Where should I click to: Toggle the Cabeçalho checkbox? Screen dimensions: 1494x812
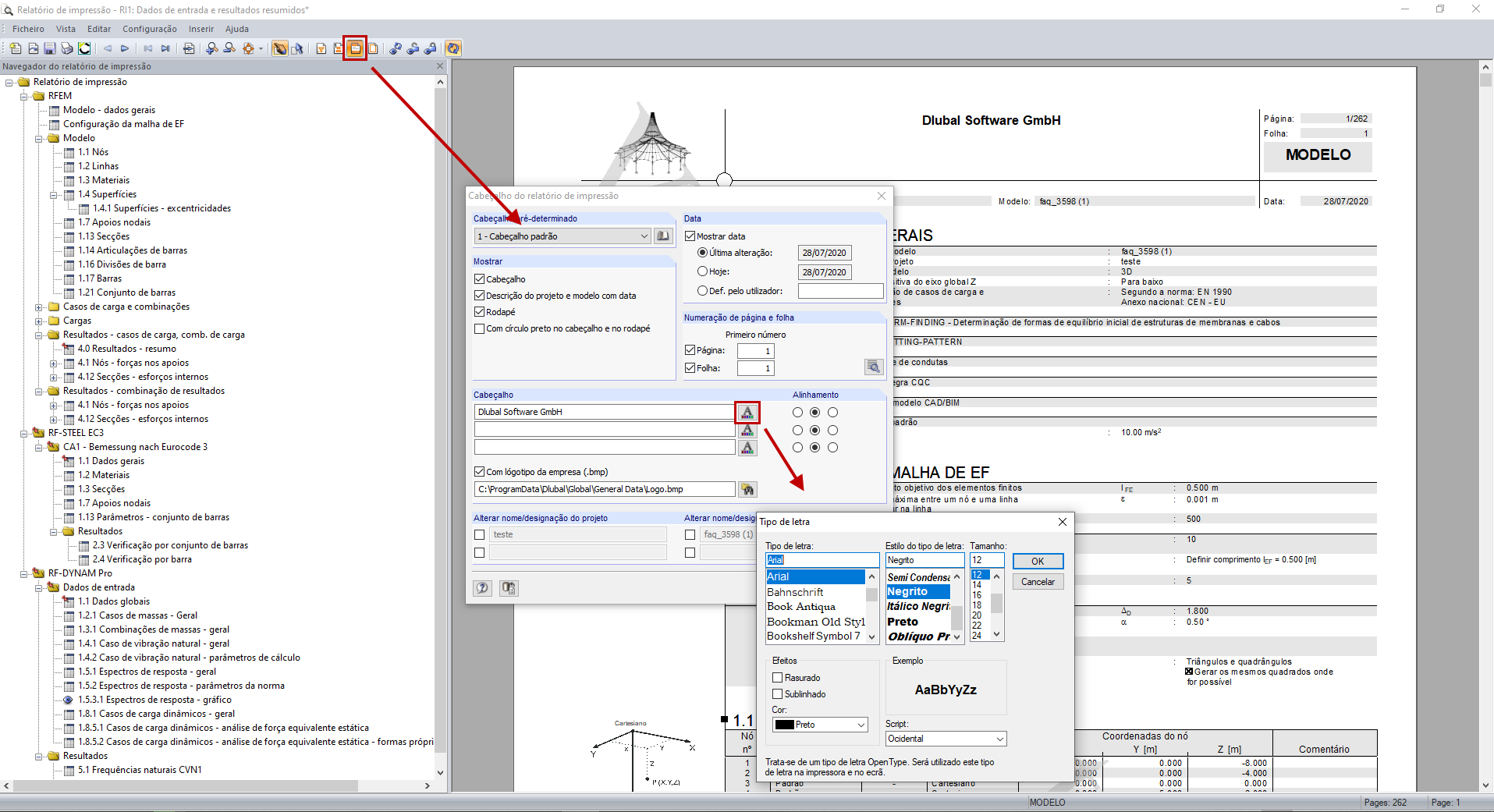pyautogui.click(x=480, y=278)
